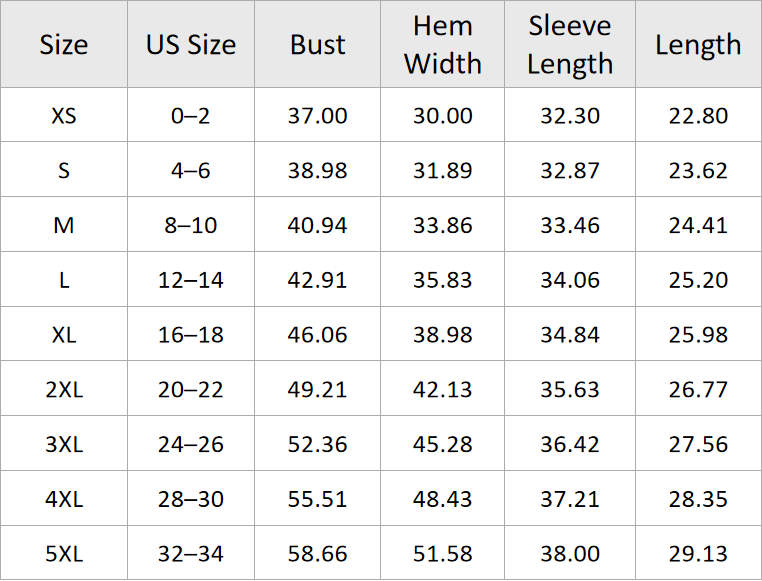
Task: Click the Length column header
Action: click(698, 45)
